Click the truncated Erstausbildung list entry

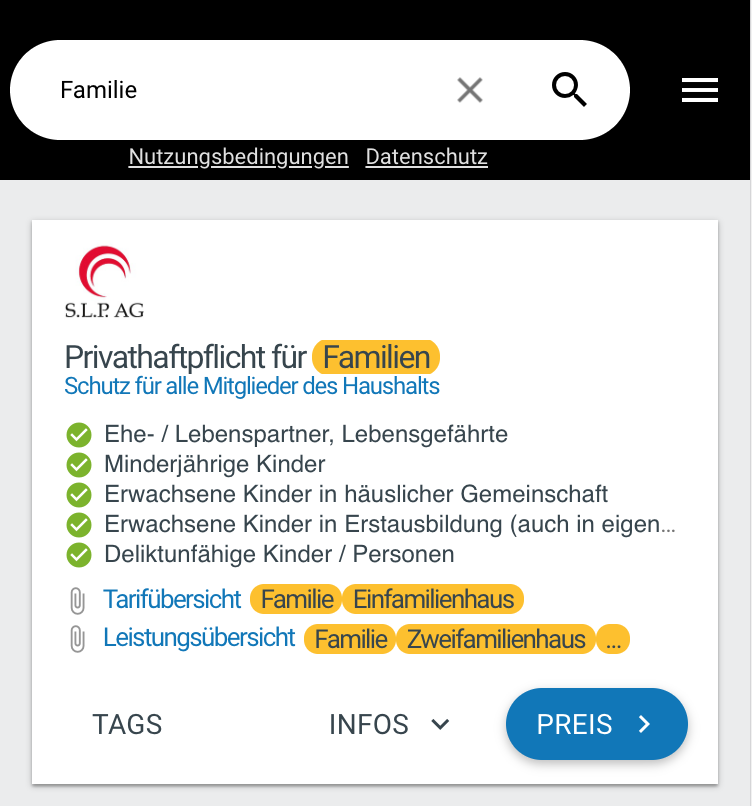390,525
